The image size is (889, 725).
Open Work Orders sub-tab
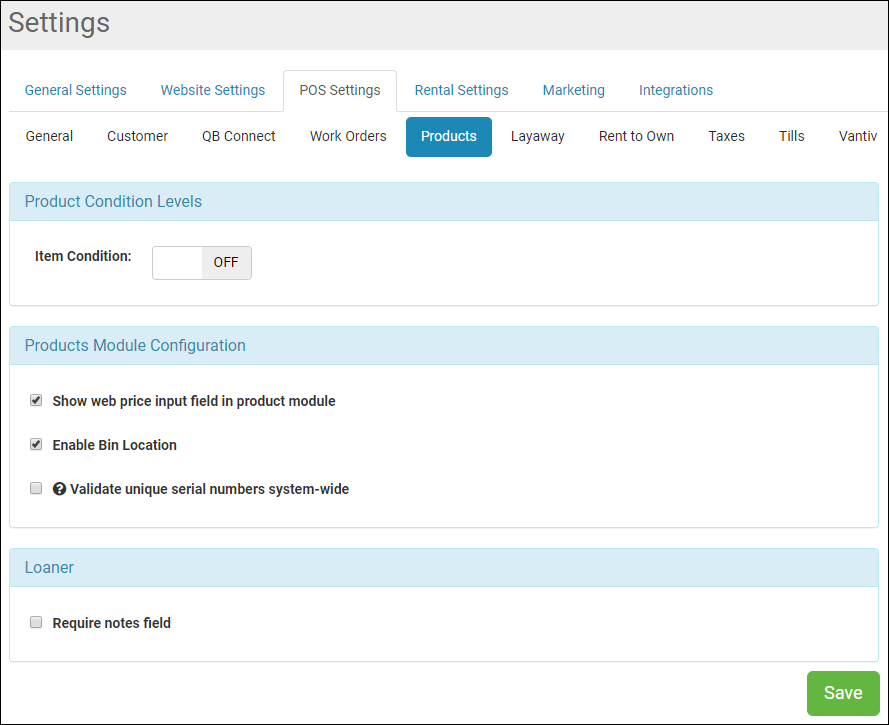click(x=348, y=136)
